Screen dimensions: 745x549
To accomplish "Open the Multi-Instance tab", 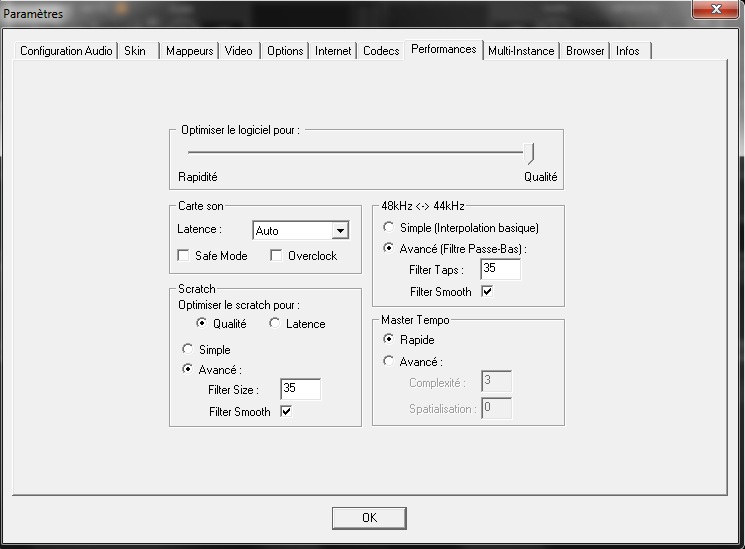I will coord(521,51).
